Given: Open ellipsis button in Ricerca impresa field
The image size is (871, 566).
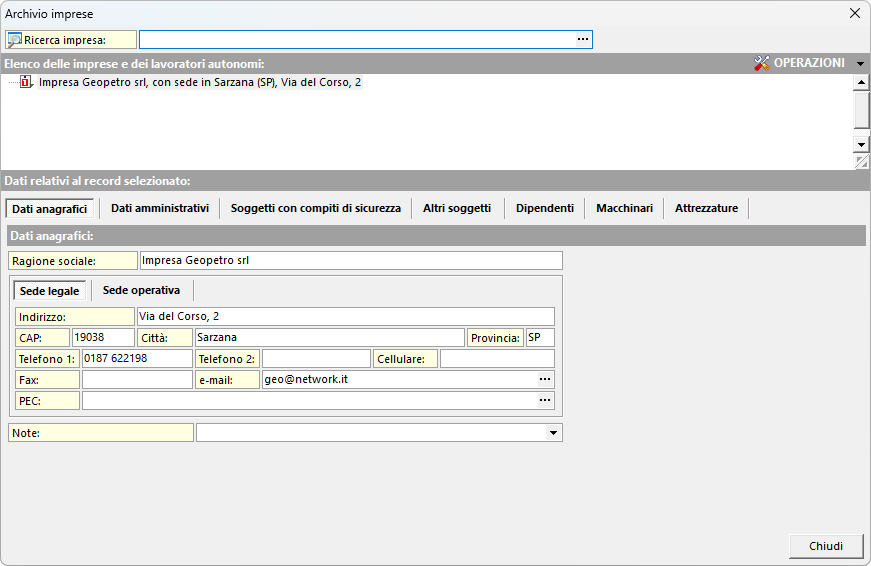Looking at the screenshot, I should [583, 40].
